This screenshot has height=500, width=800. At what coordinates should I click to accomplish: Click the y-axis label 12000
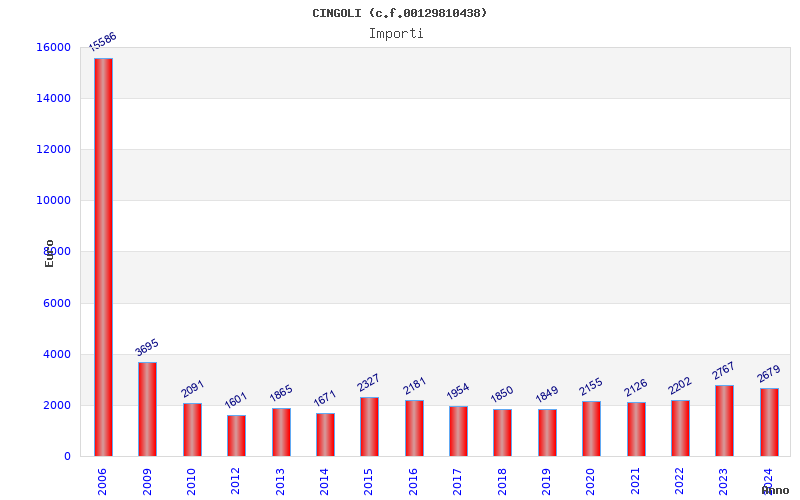pos(54,149)
